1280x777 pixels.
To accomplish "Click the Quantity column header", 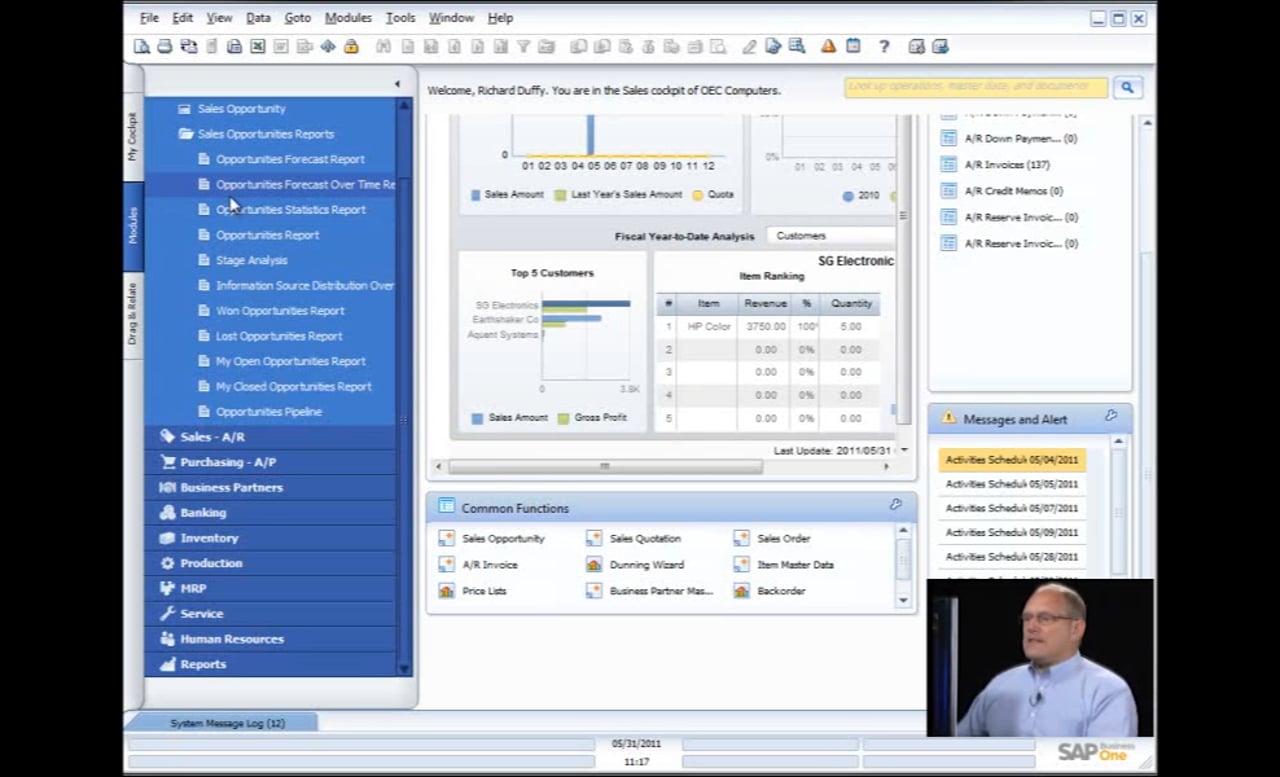I will tap(851, 303).
